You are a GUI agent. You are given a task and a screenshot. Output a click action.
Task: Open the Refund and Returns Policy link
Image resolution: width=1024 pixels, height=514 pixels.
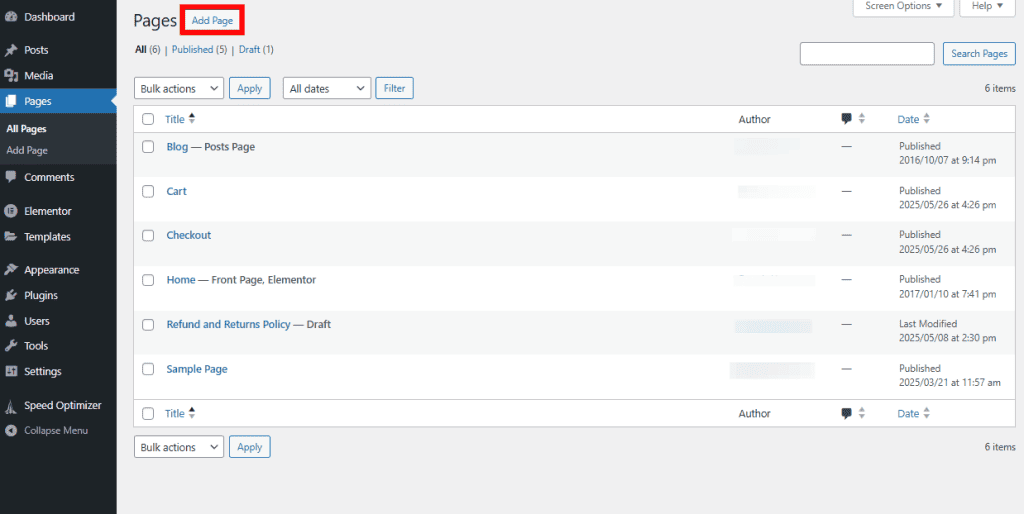[229, 325]
